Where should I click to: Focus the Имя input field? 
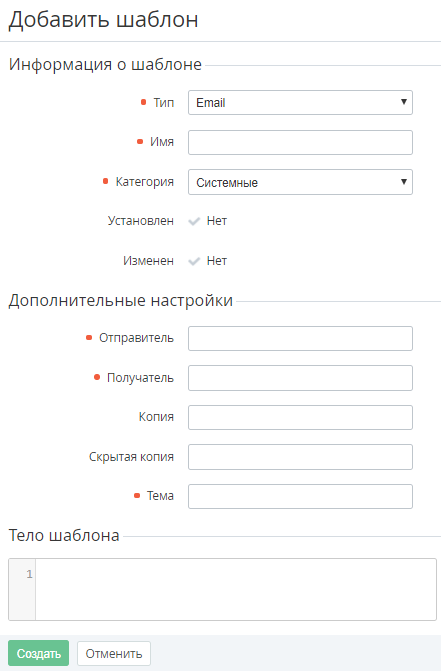300,142
